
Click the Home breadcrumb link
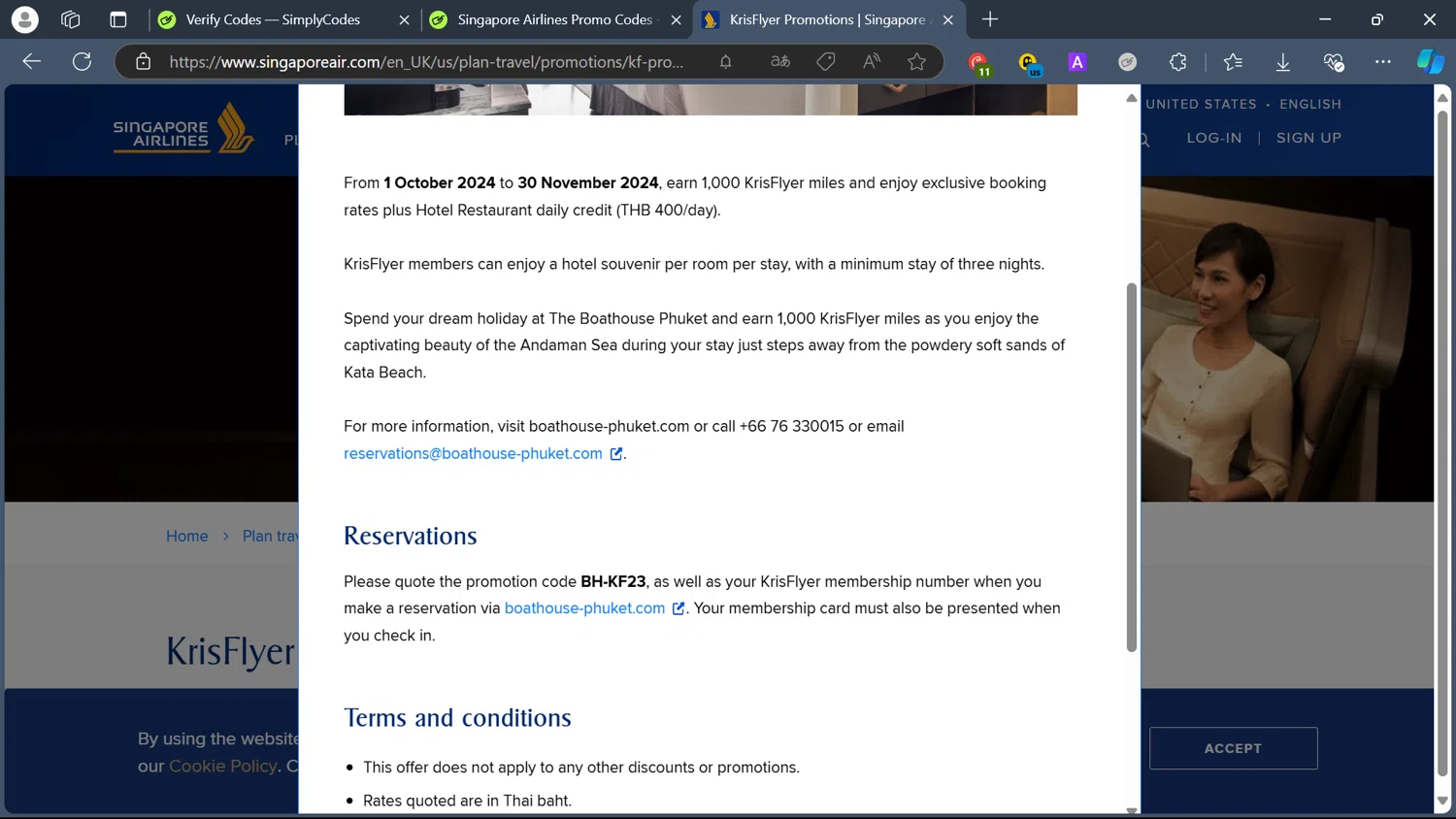click(187, 536)
